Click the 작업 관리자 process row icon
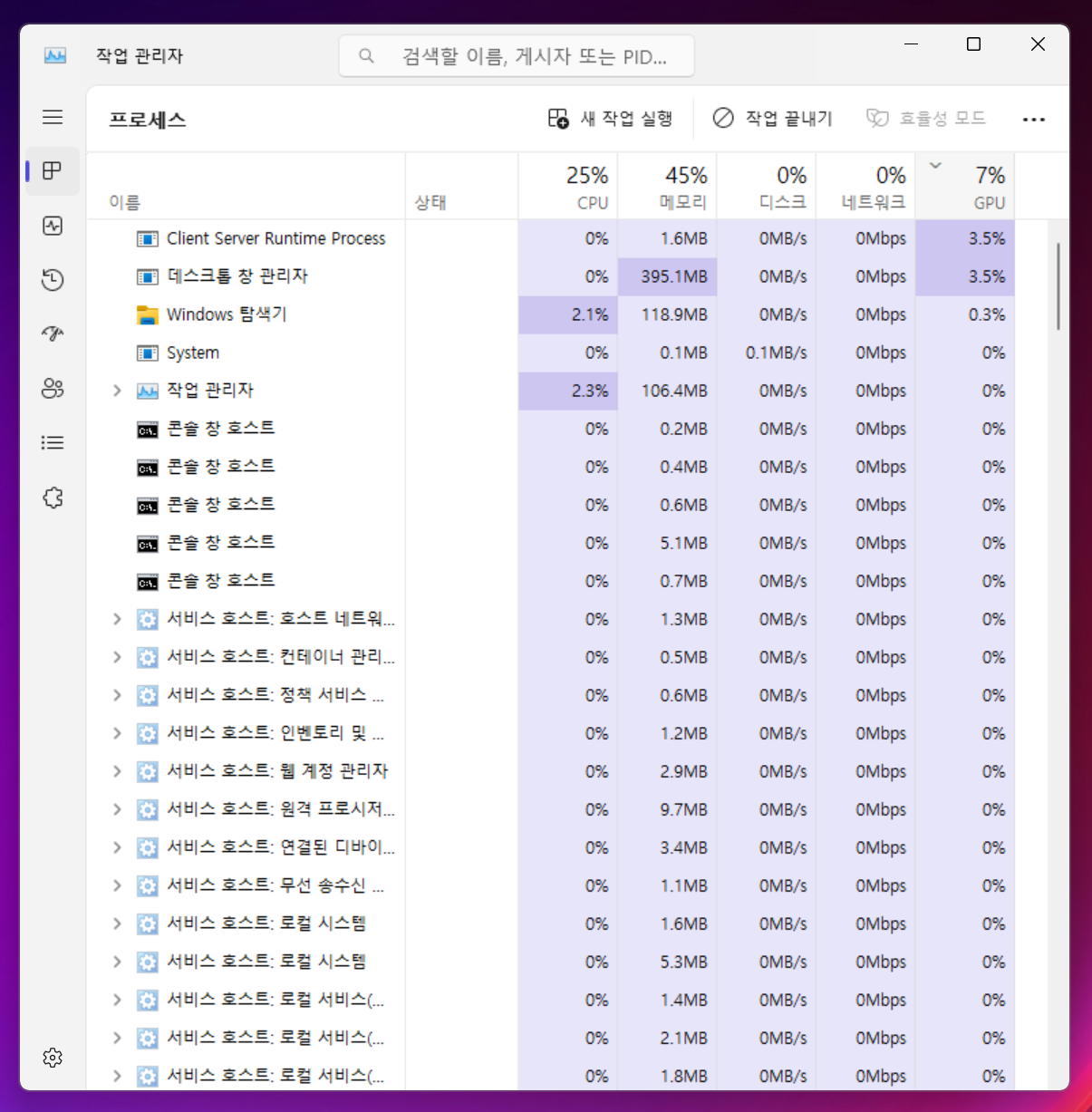 click(147, 391)
